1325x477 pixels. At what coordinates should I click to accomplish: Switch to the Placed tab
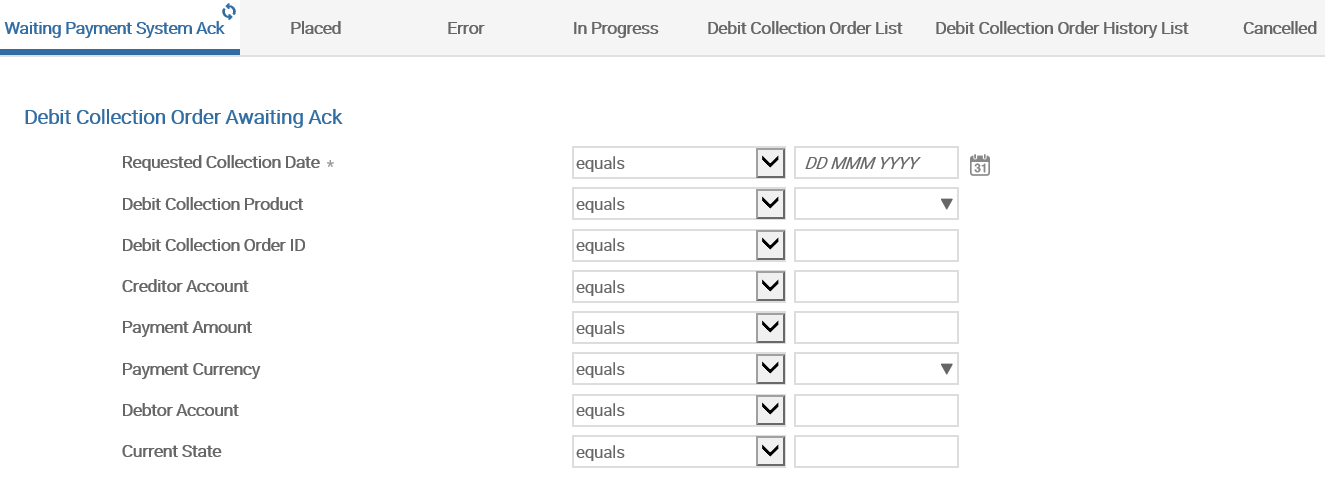(315, 28)
